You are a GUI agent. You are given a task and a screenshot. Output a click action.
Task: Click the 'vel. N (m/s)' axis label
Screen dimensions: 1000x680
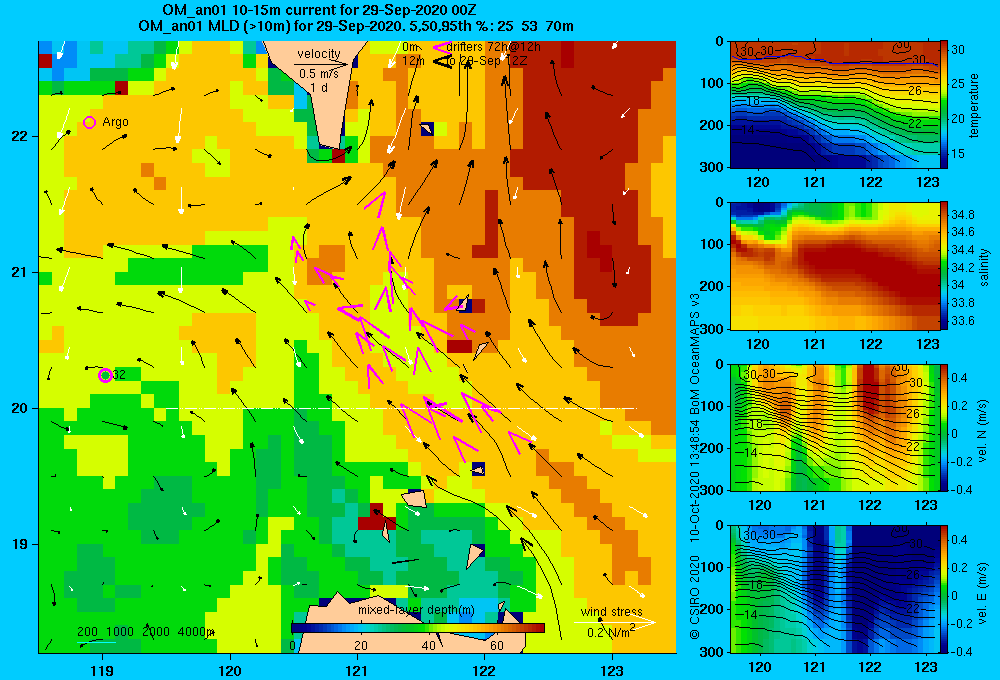click(x=983, y=431)
